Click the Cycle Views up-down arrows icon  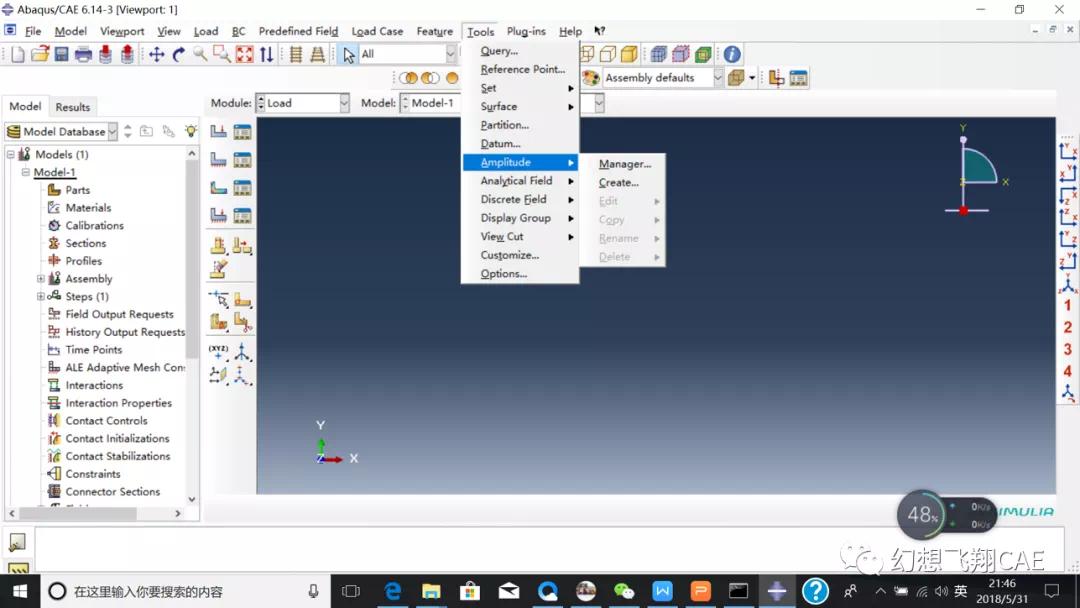[267, 54]
